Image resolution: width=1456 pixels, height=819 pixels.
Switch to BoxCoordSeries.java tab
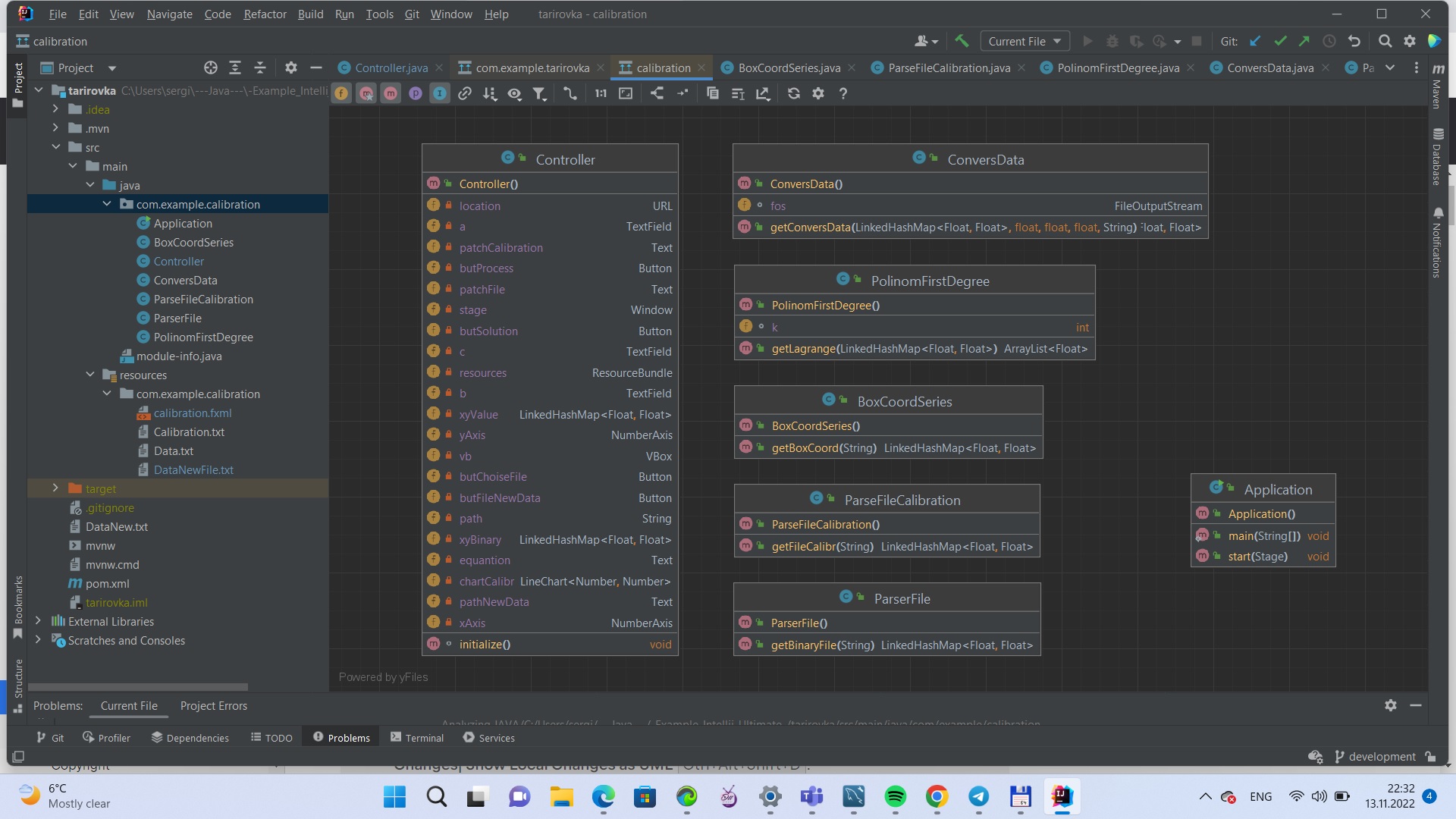(789, 67)
